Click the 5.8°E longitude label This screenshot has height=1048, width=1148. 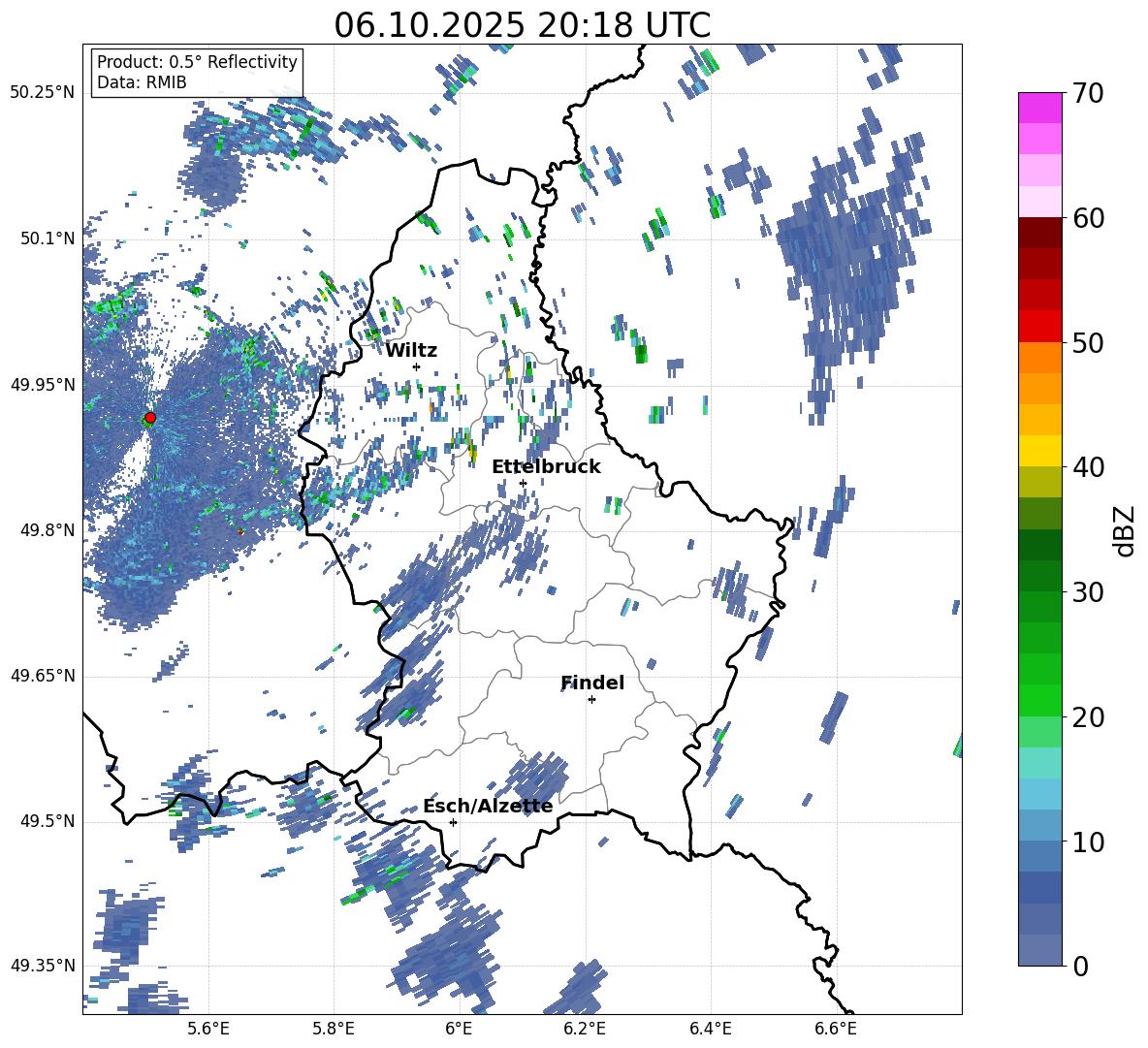[335, 1029]
